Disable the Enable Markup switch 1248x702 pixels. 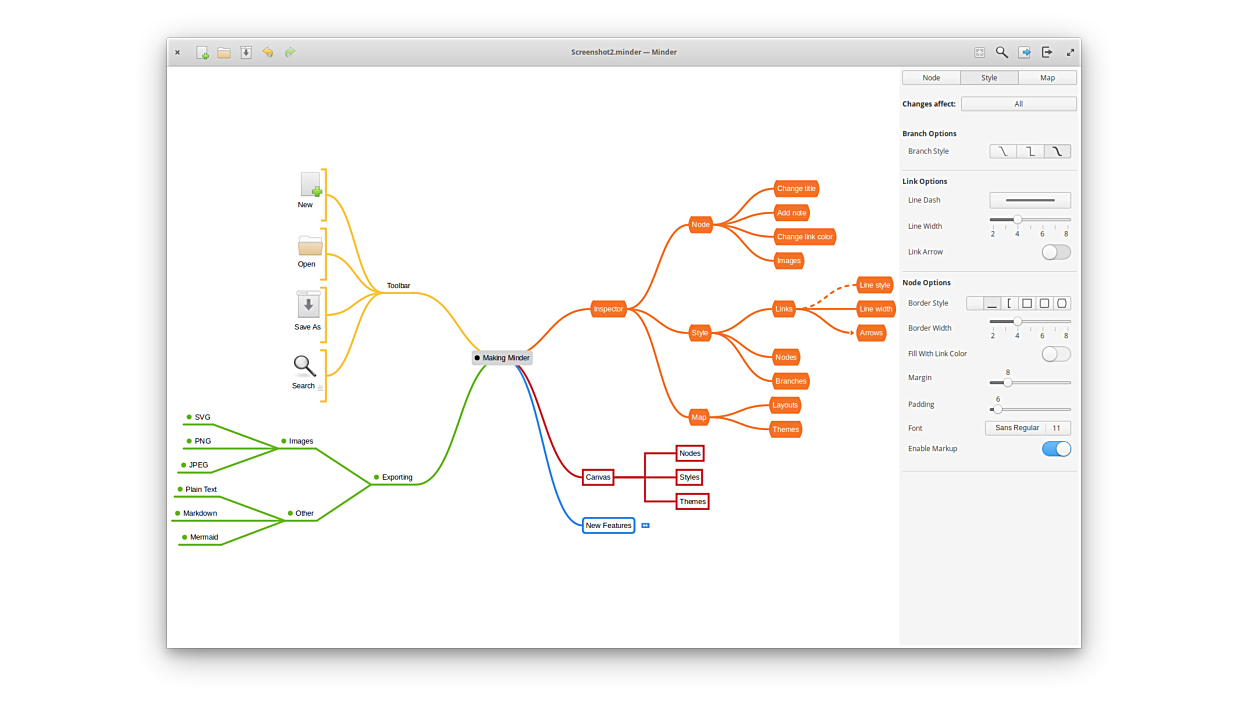[1056, 449]
